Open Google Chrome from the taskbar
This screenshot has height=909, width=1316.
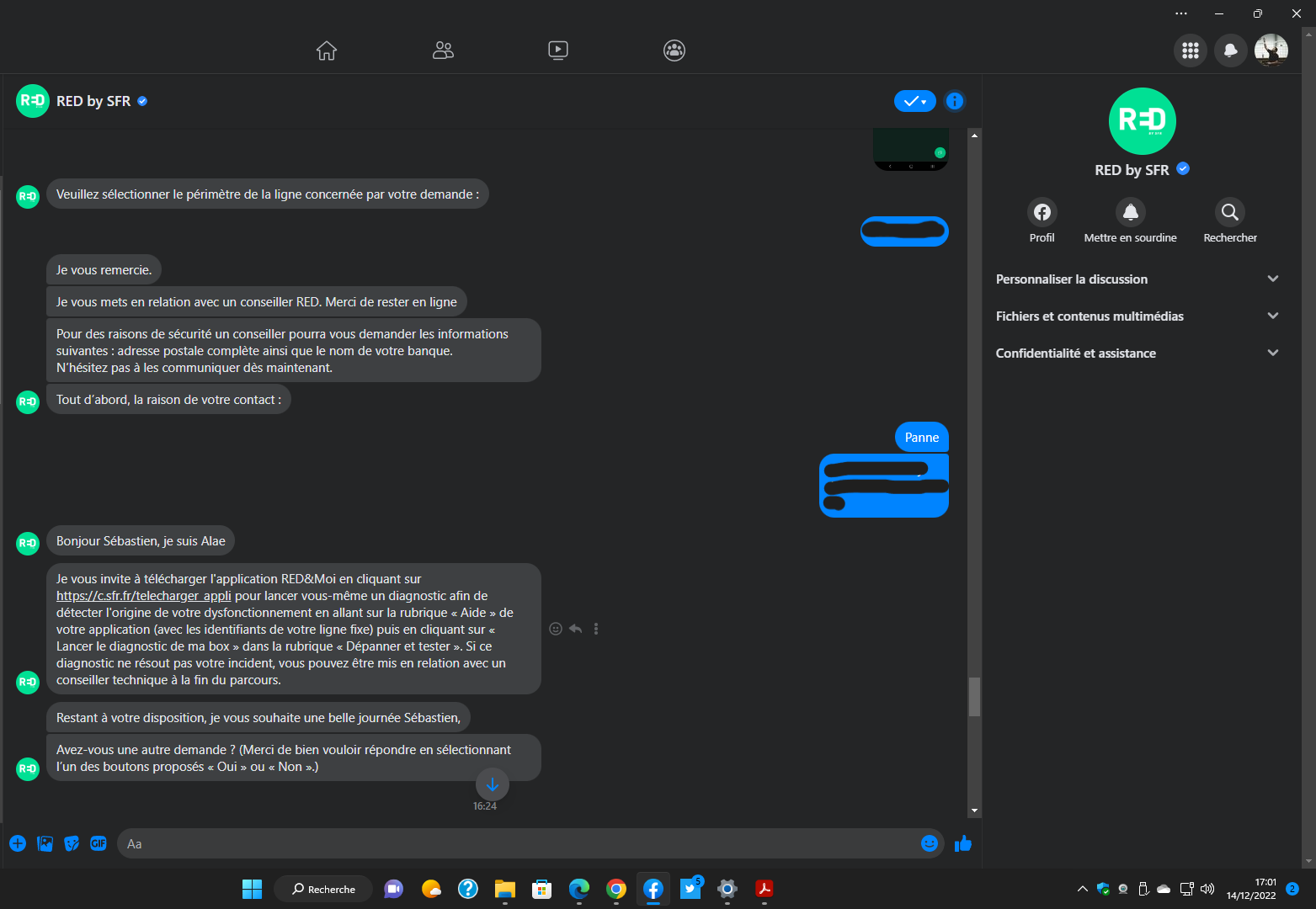click(616, 889)
